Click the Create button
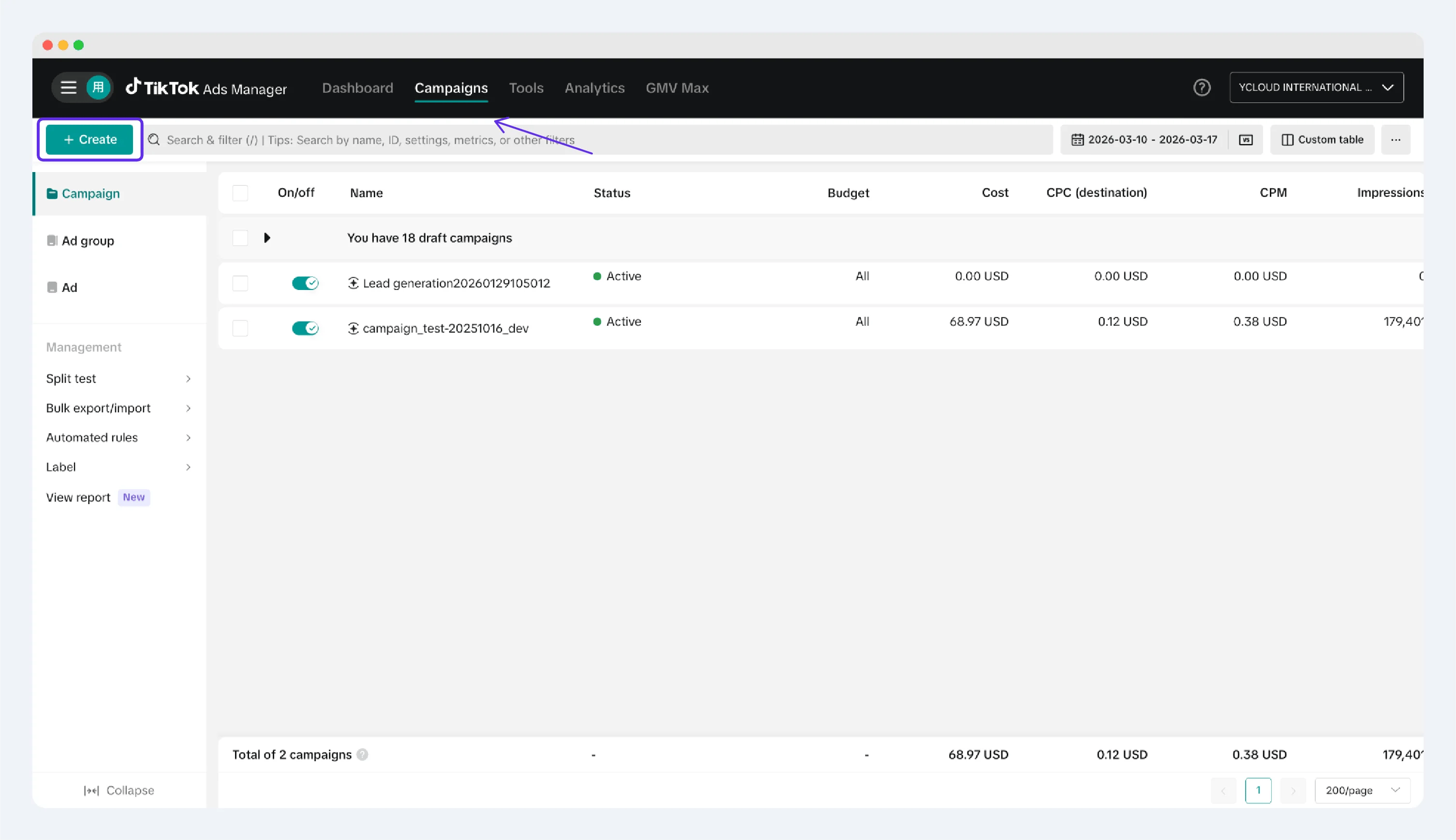This screenshot has width=1456, height=840. [x=89, y=140]
